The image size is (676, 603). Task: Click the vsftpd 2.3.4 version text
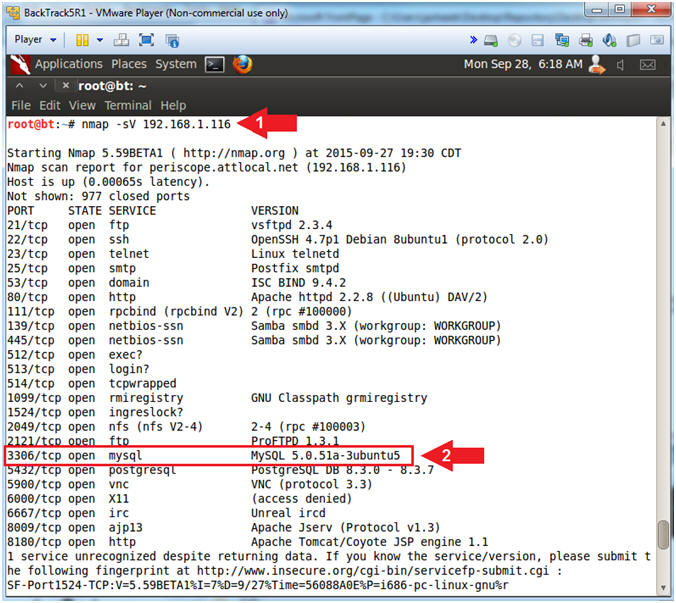[x=291, y=225]
